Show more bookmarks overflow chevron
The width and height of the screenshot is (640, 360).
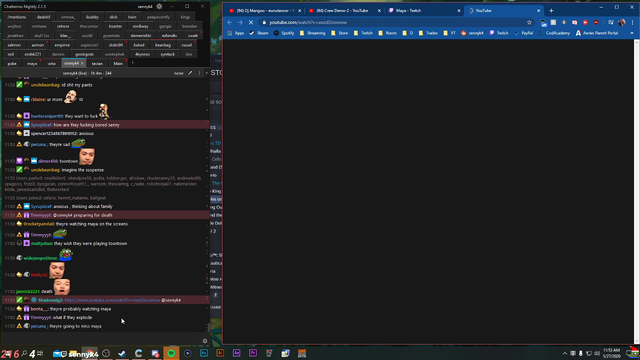point(632,33)
